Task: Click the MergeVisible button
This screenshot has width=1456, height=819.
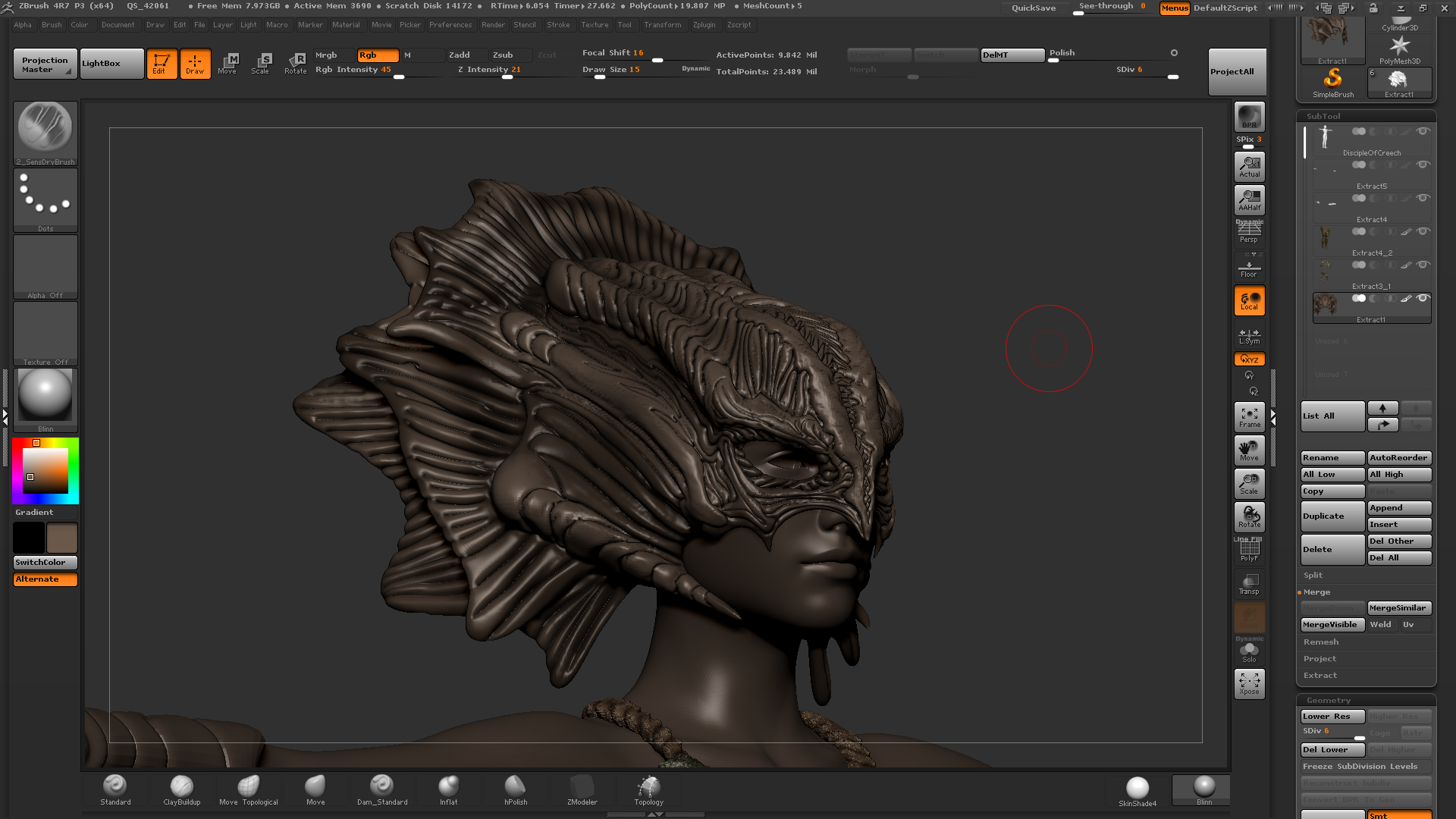Action: 1330,624
